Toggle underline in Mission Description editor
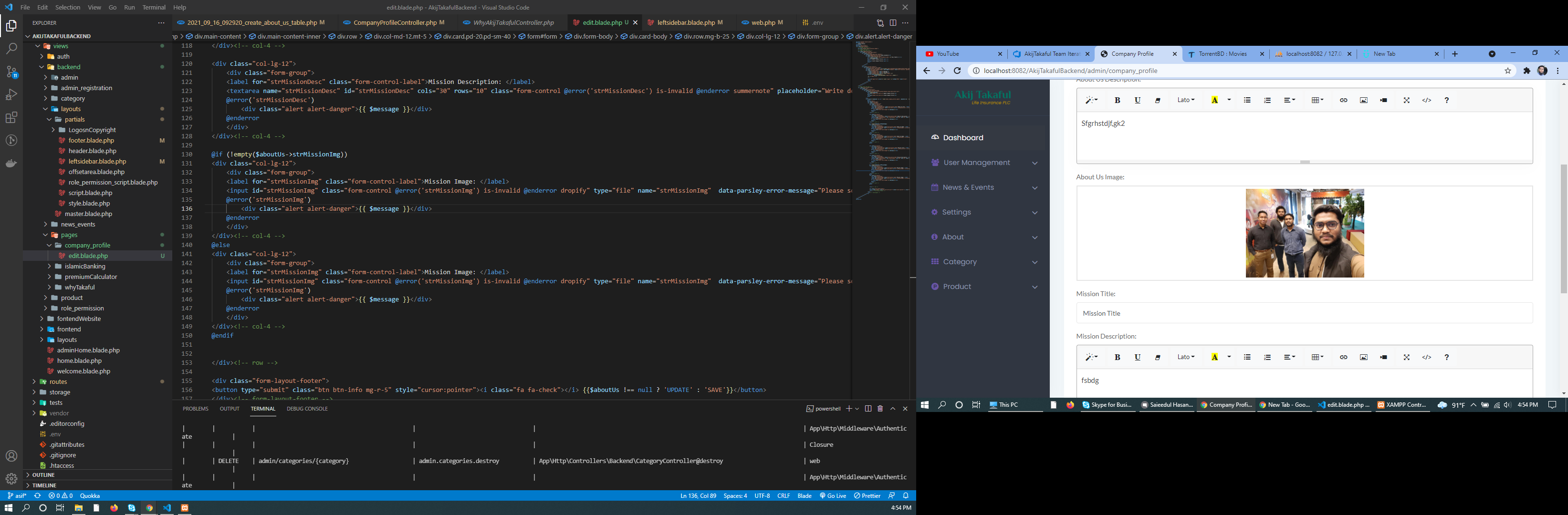Image resolution: width=1568 pixels, height=515 pixels. [1137, 358]
